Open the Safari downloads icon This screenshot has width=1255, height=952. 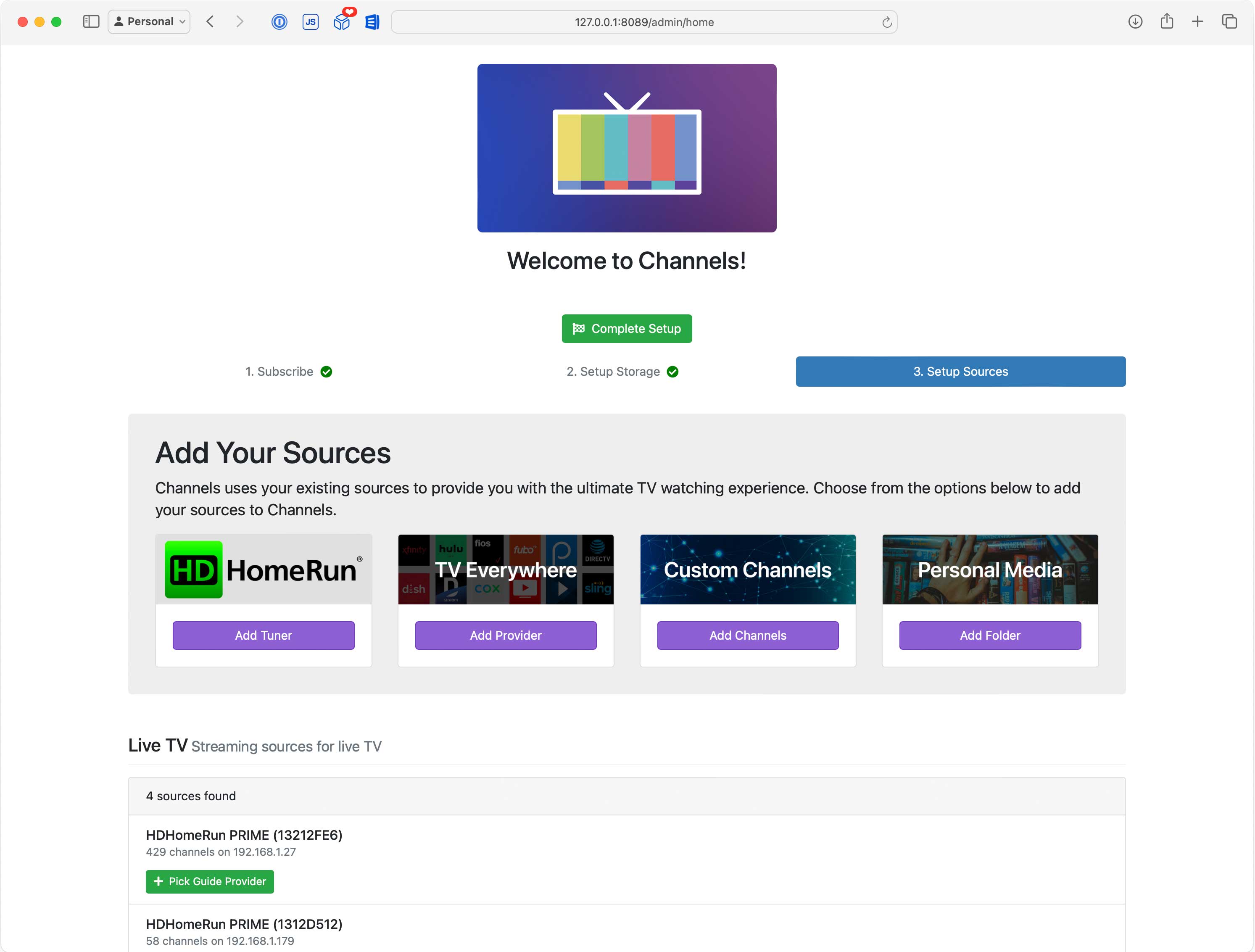[1135, 21]
